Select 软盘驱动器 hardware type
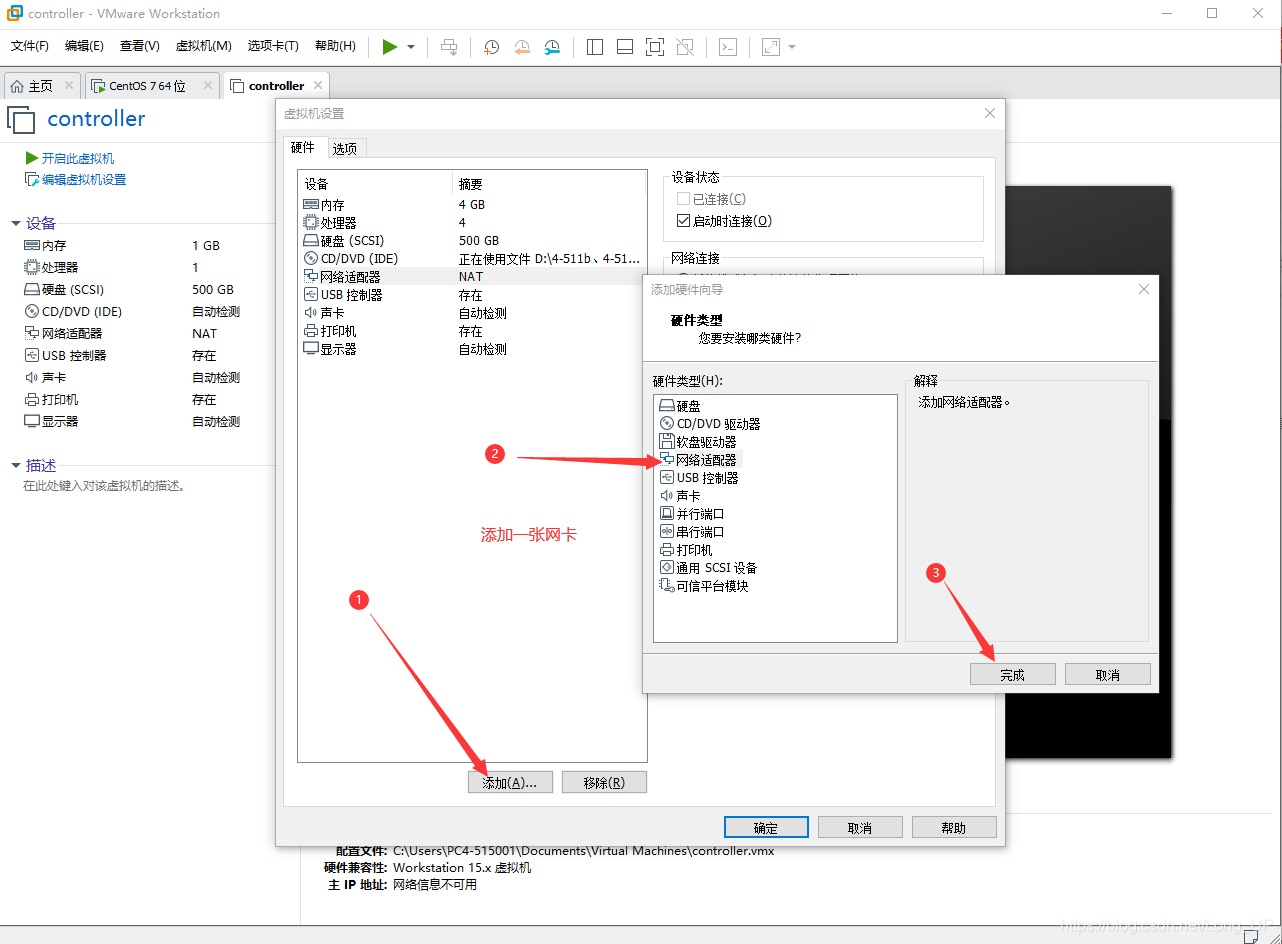The image size is (1282, 944). coord(698,442)
